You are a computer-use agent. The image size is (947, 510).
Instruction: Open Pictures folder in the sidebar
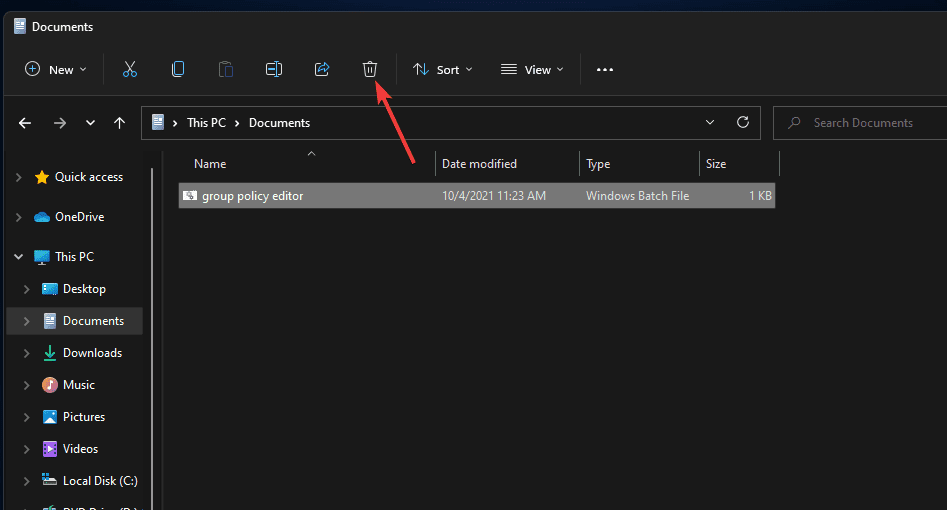click(x=83, y=417)
